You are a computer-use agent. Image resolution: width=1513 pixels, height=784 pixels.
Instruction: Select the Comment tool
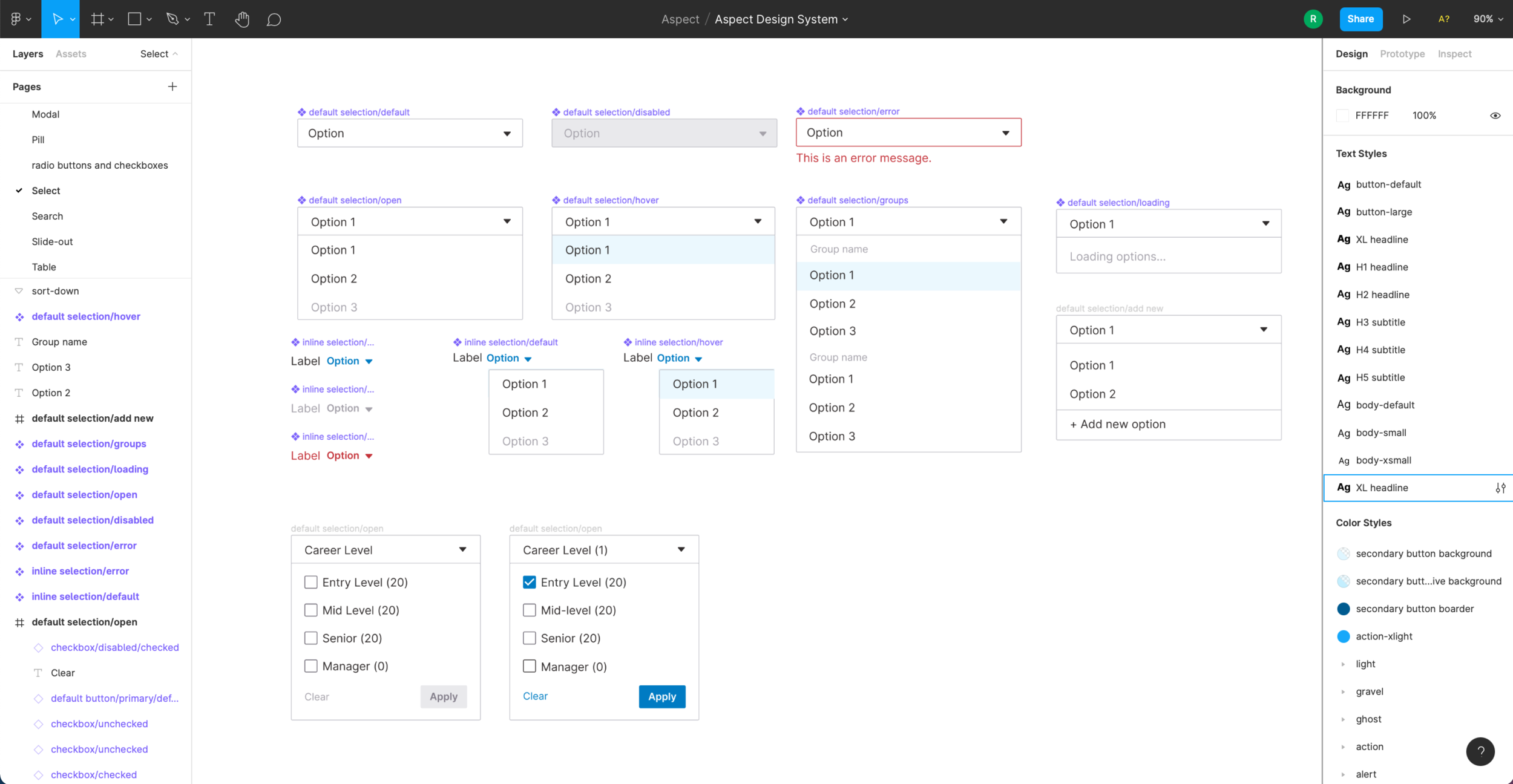point(274,19)
